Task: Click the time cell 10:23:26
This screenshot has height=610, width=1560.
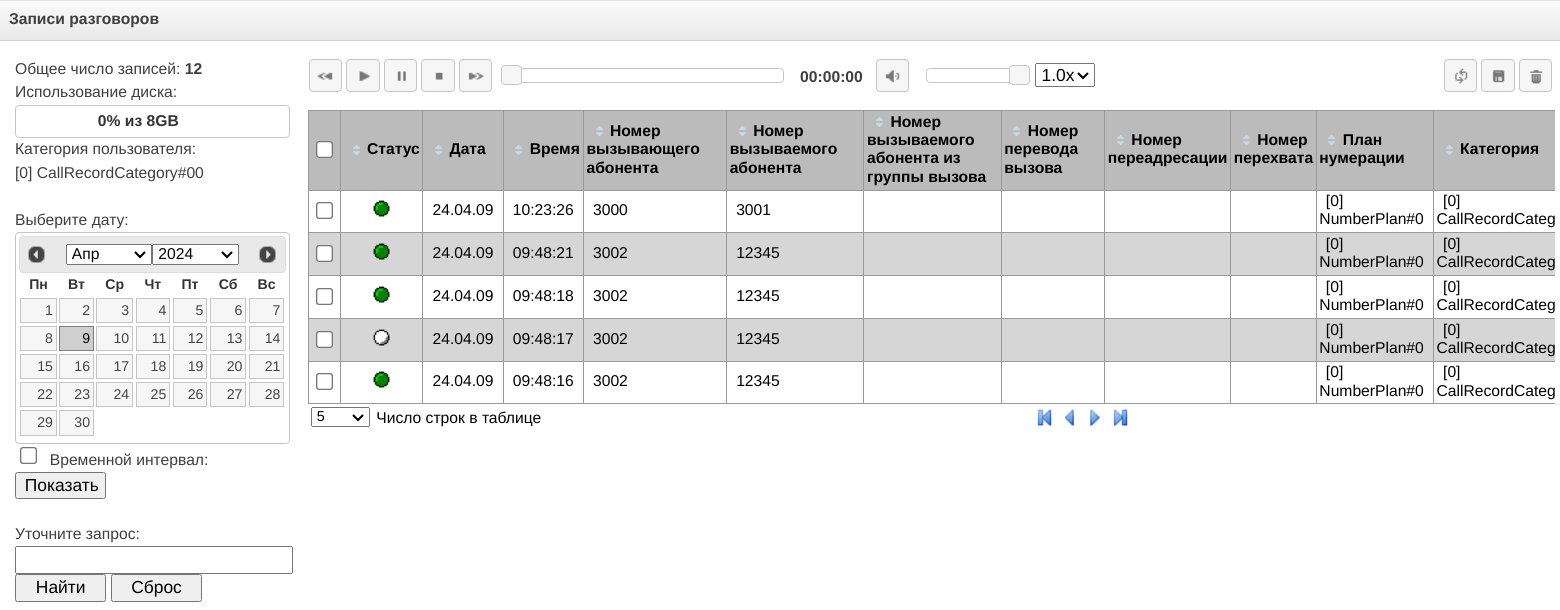Action: [543, 210]
